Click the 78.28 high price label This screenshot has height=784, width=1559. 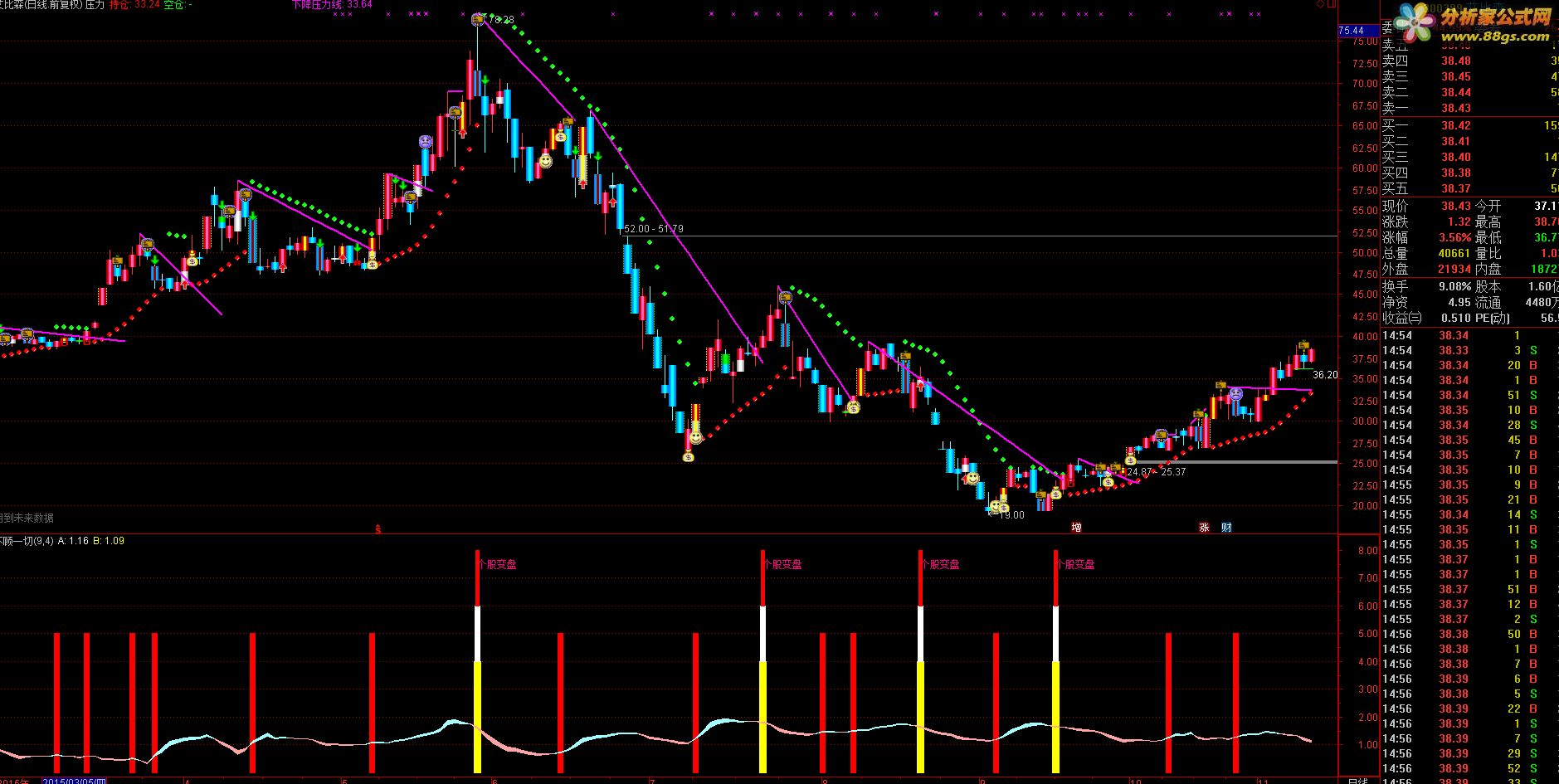[500, 19]
